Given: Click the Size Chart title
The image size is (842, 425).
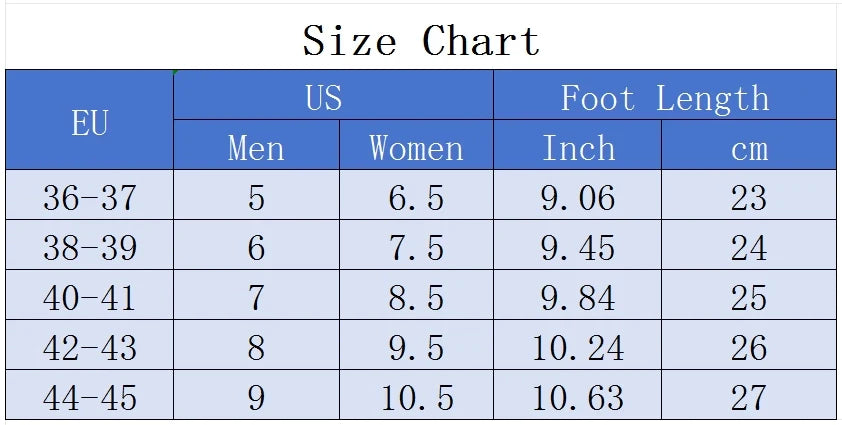Looking at the screenshot, I should click(x=421, y=42).
